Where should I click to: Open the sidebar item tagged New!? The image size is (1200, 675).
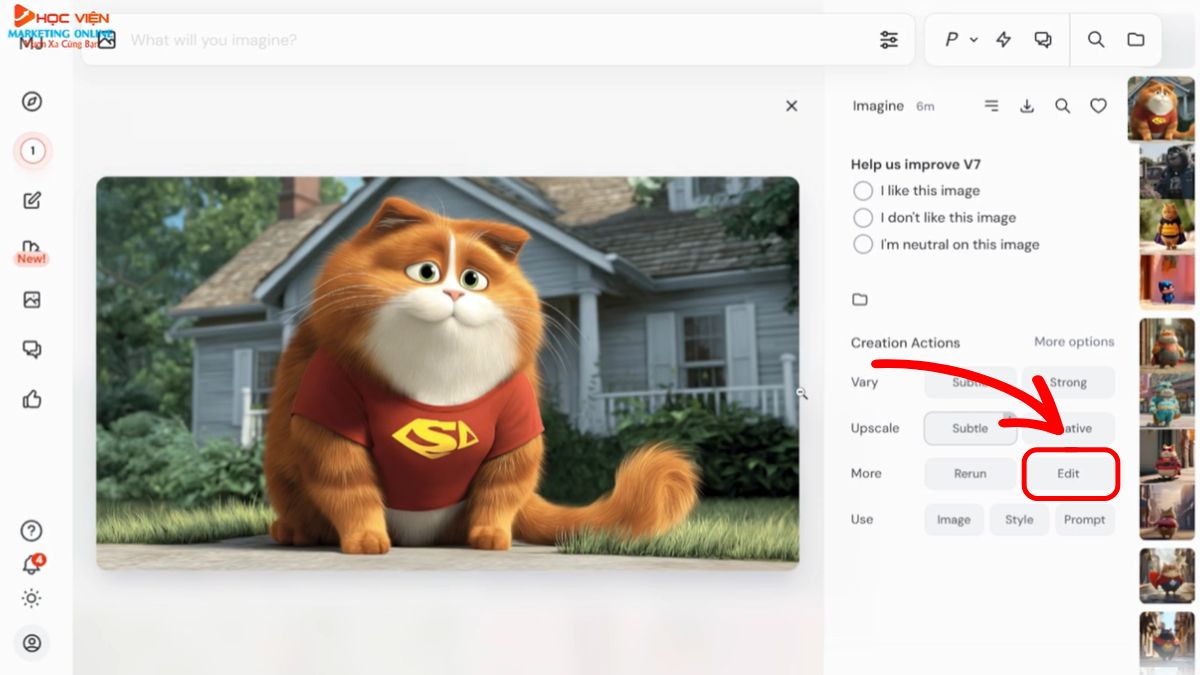click(x=31, y=253)
